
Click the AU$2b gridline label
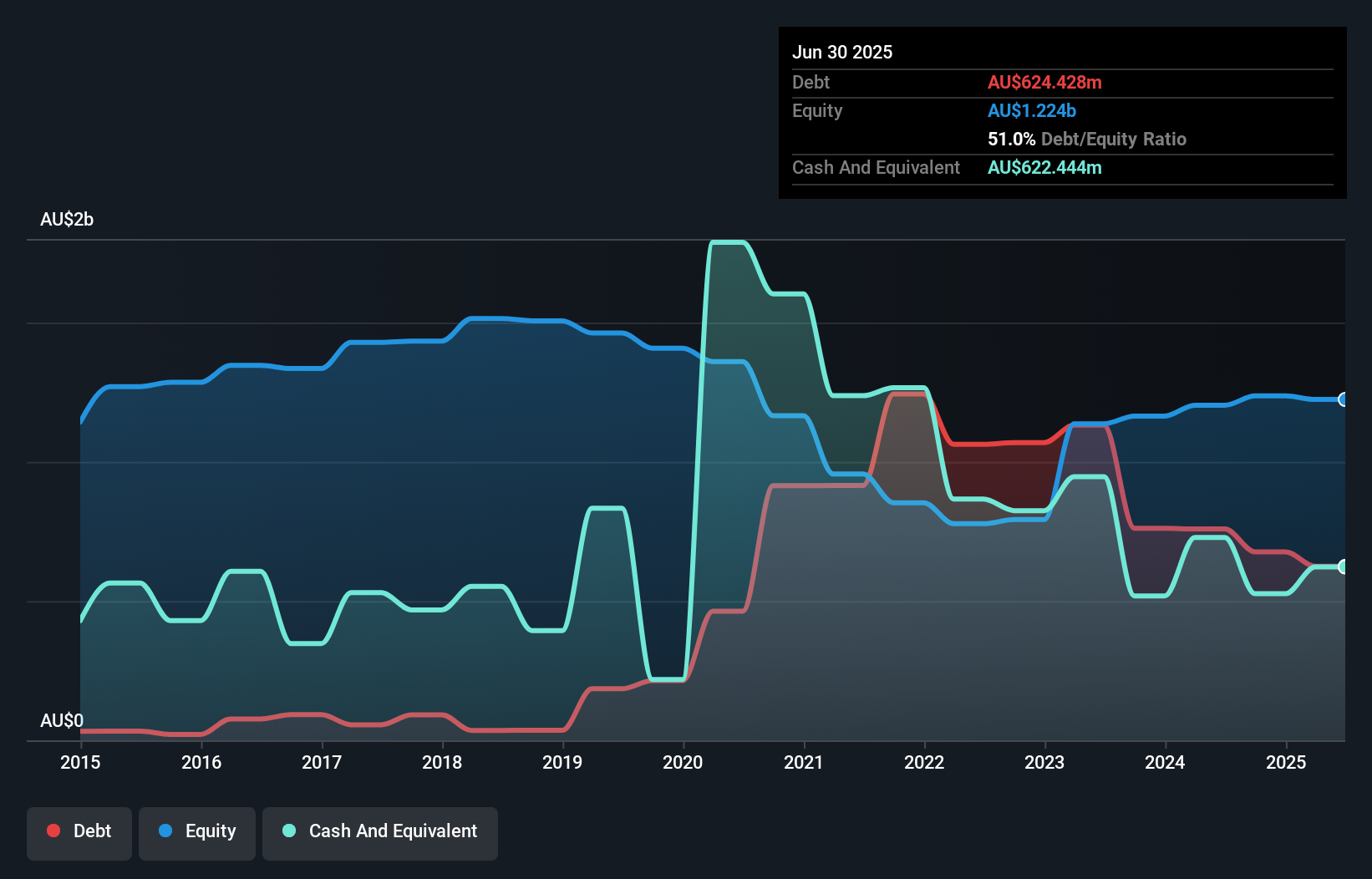click(x=67, y=219)
